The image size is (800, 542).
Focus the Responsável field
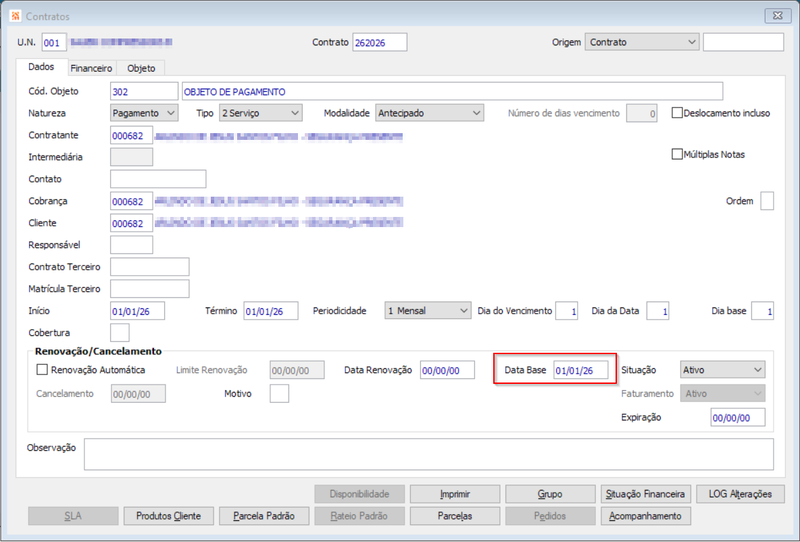[131, 245]
